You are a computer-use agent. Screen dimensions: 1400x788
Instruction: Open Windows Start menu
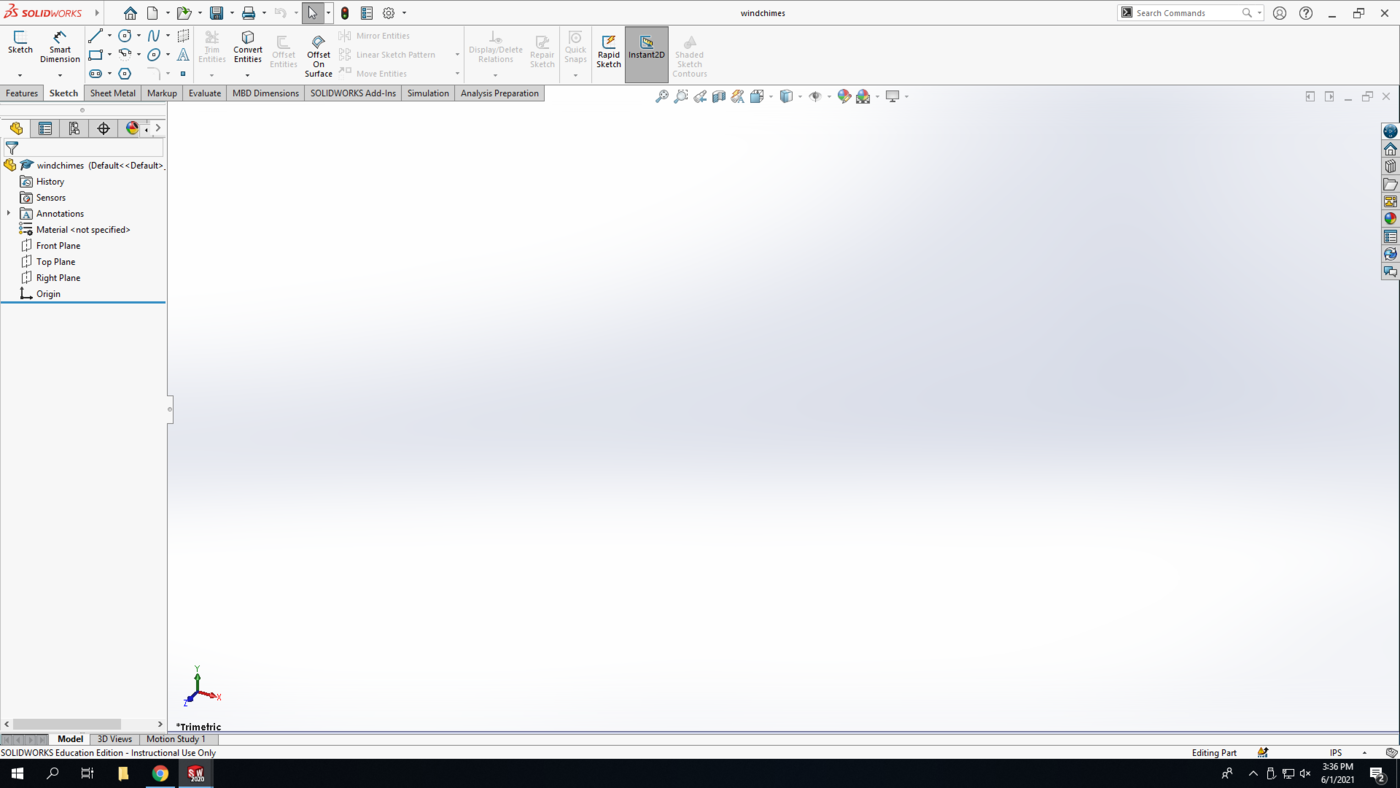pos(17,773)
